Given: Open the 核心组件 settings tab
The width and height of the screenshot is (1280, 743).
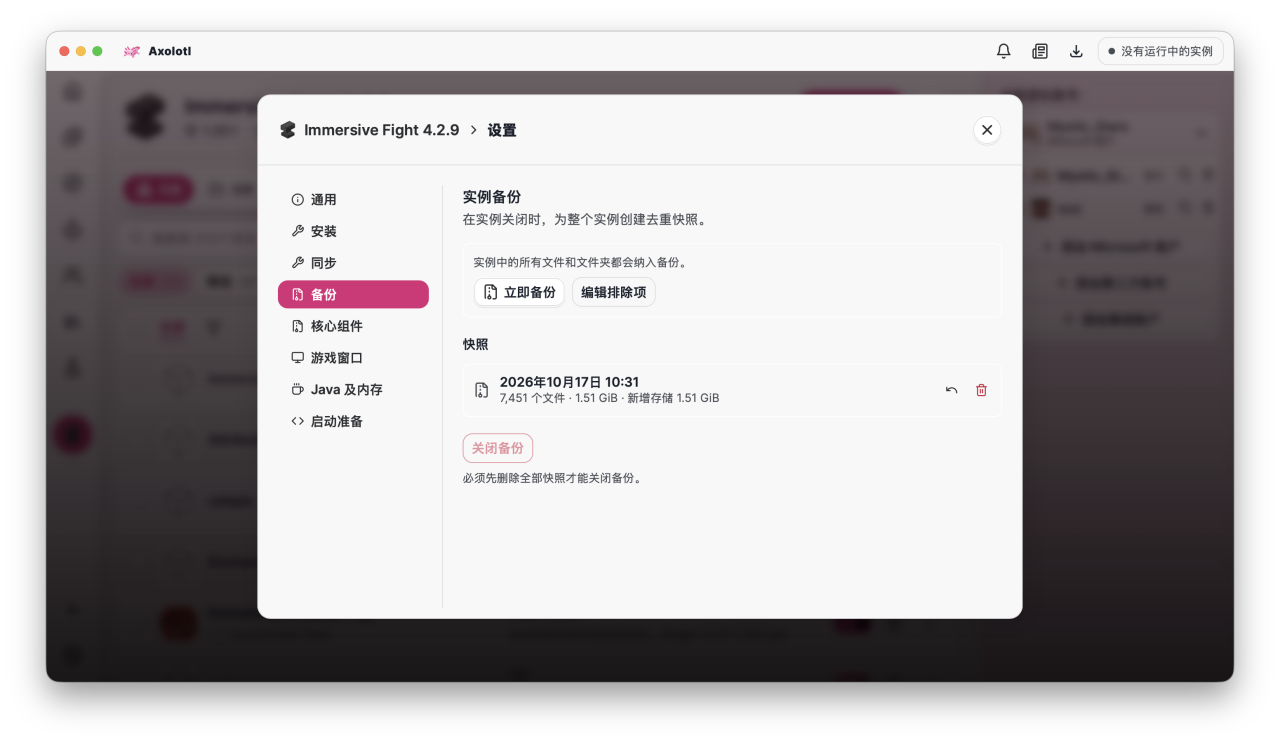Looking at the screenshot, I should coord(353,326).
